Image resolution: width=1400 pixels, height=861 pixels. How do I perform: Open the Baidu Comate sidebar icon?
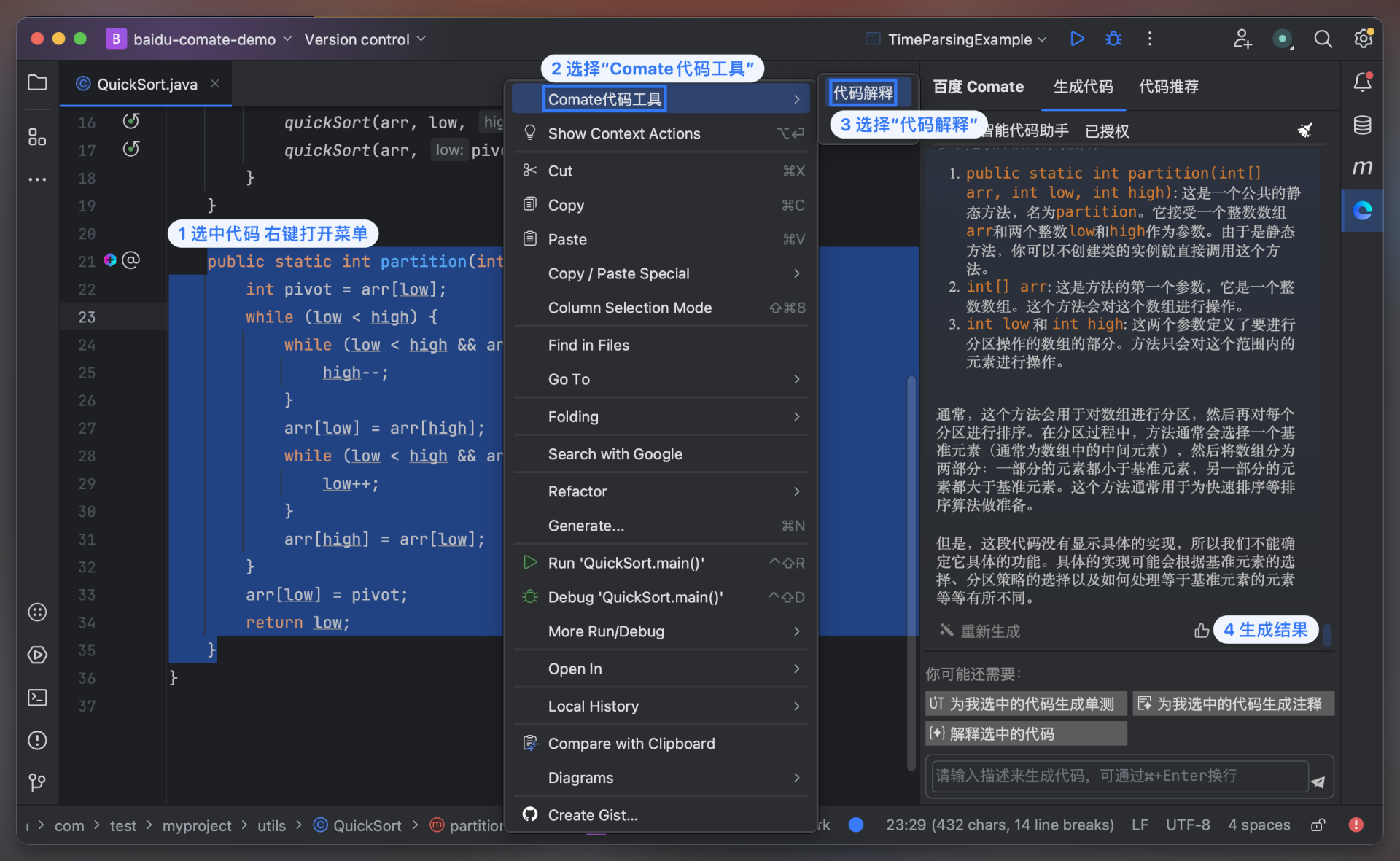click(1362, 211)
